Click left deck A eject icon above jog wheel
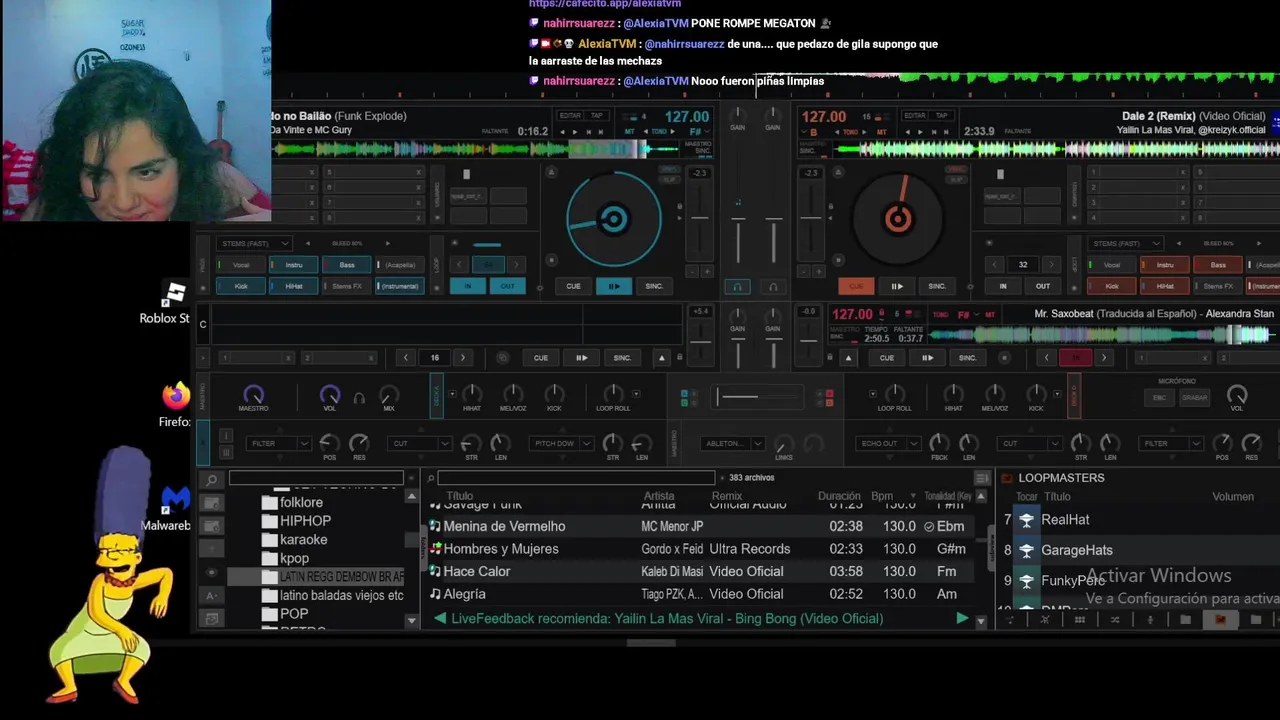Image resolution: width=1280 pixels, height=720 pixels. coord(551,172)
